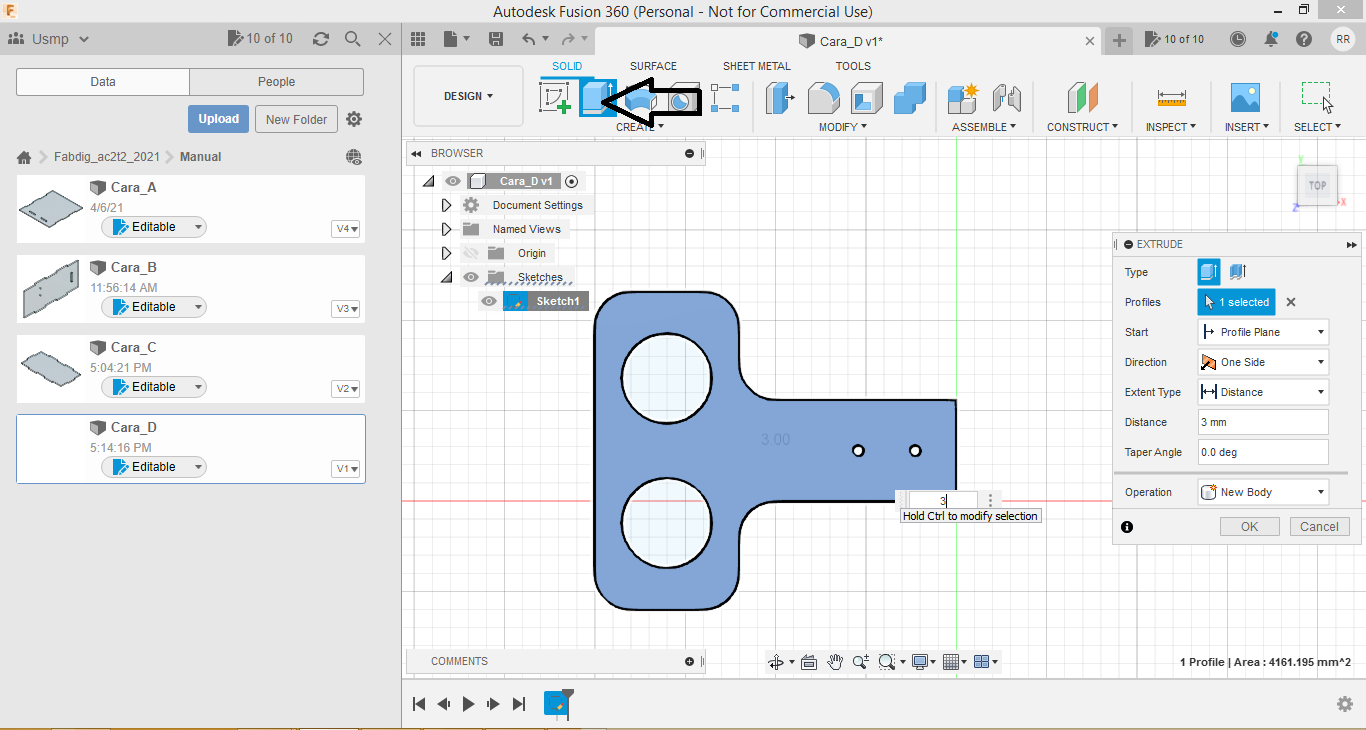Image resolution: width=1366 pixels, height=730 pixels.
Task: Click the Upload button
Action: tap(218, 119)
